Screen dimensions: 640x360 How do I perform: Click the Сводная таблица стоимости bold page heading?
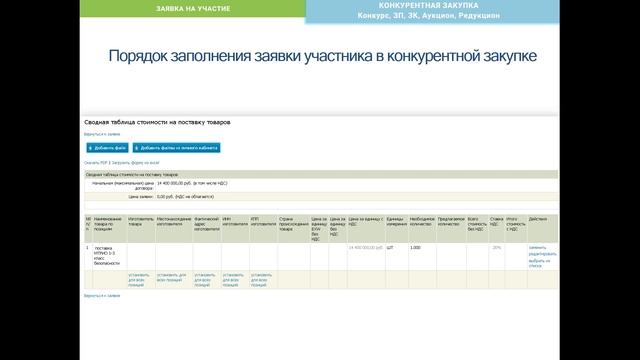tap(157, 122)
